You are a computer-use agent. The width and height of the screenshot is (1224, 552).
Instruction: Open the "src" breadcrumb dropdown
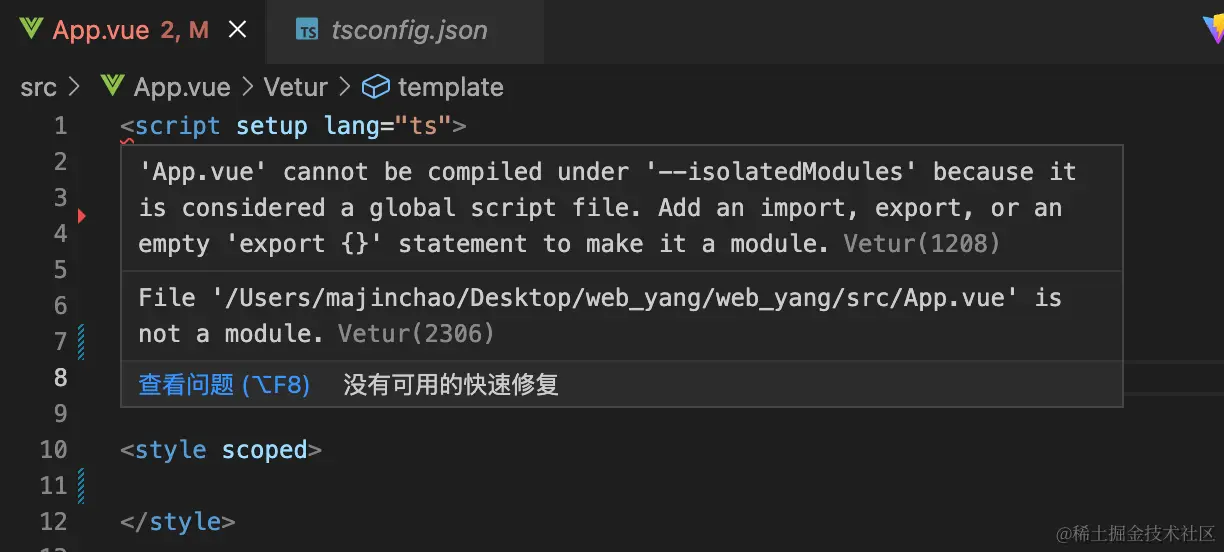tap(38, 87)
